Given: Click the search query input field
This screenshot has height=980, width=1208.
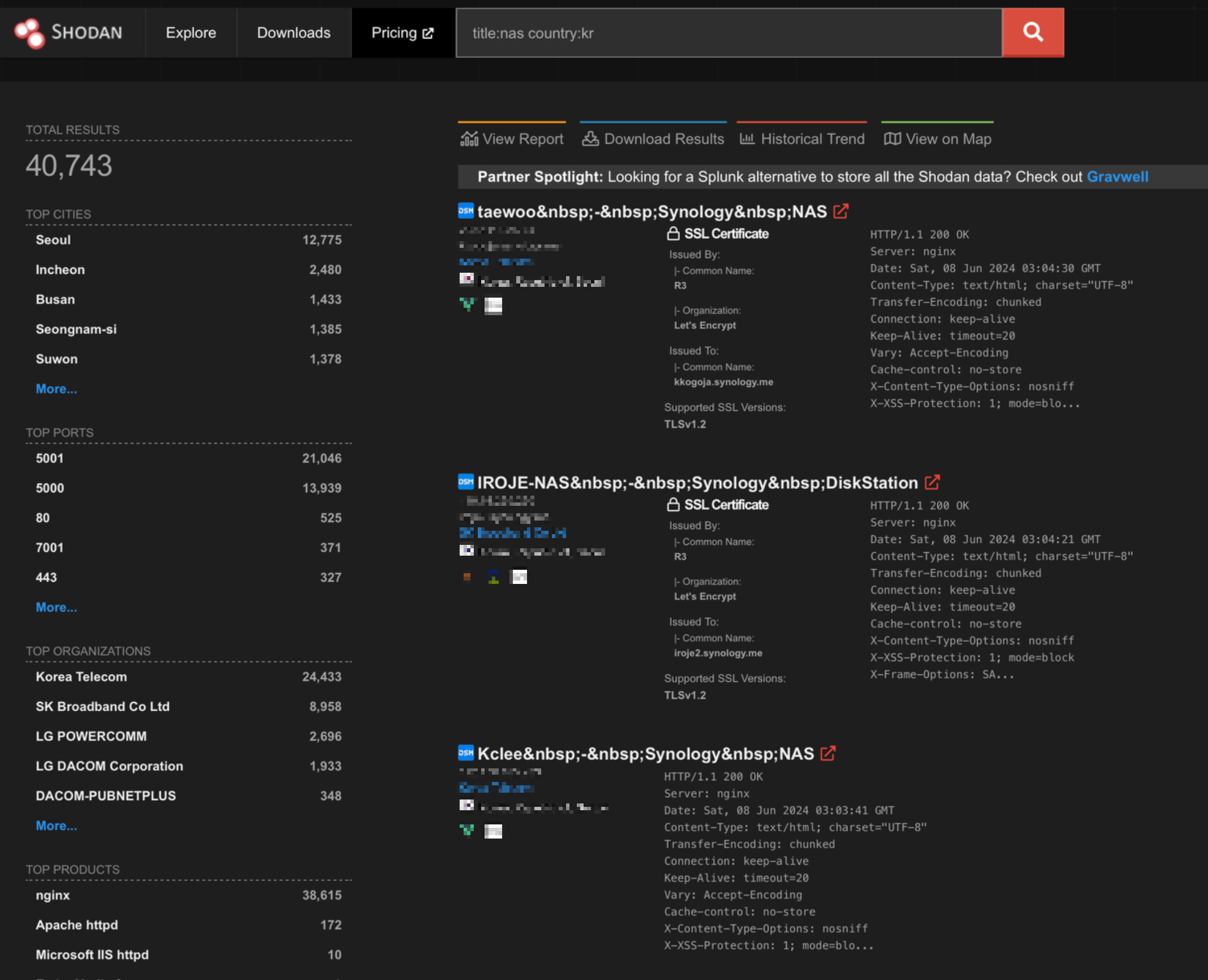Looking at the screenshot, I should tap(729, 33).
